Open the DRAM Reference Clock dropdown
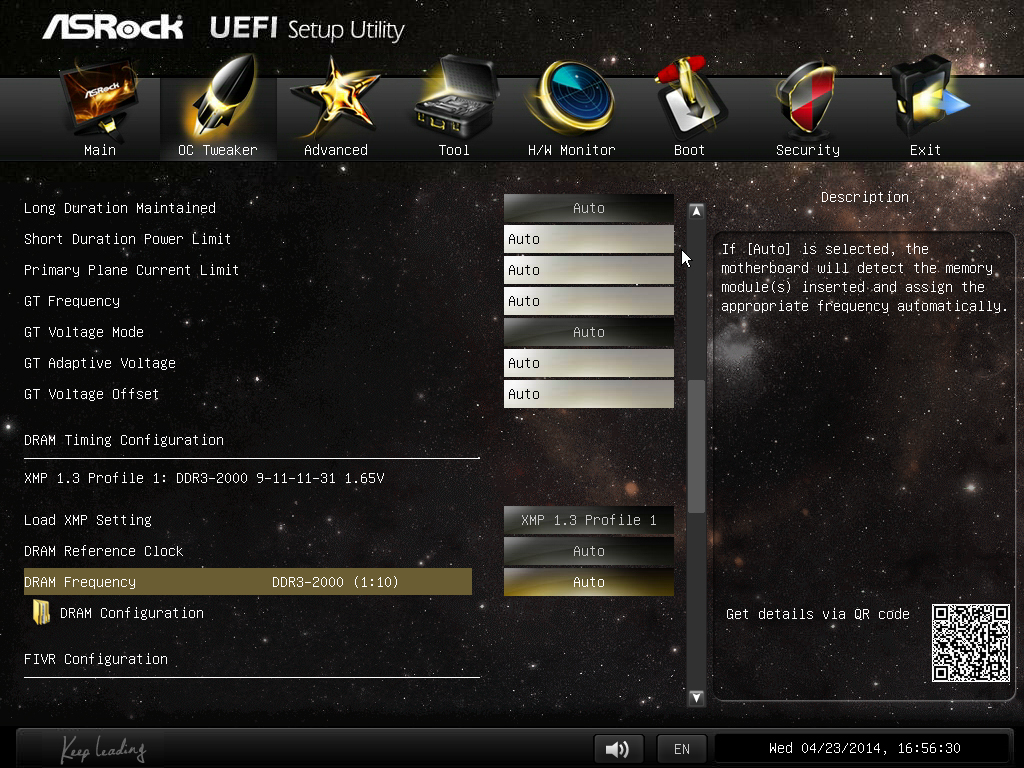 (588, 551)
